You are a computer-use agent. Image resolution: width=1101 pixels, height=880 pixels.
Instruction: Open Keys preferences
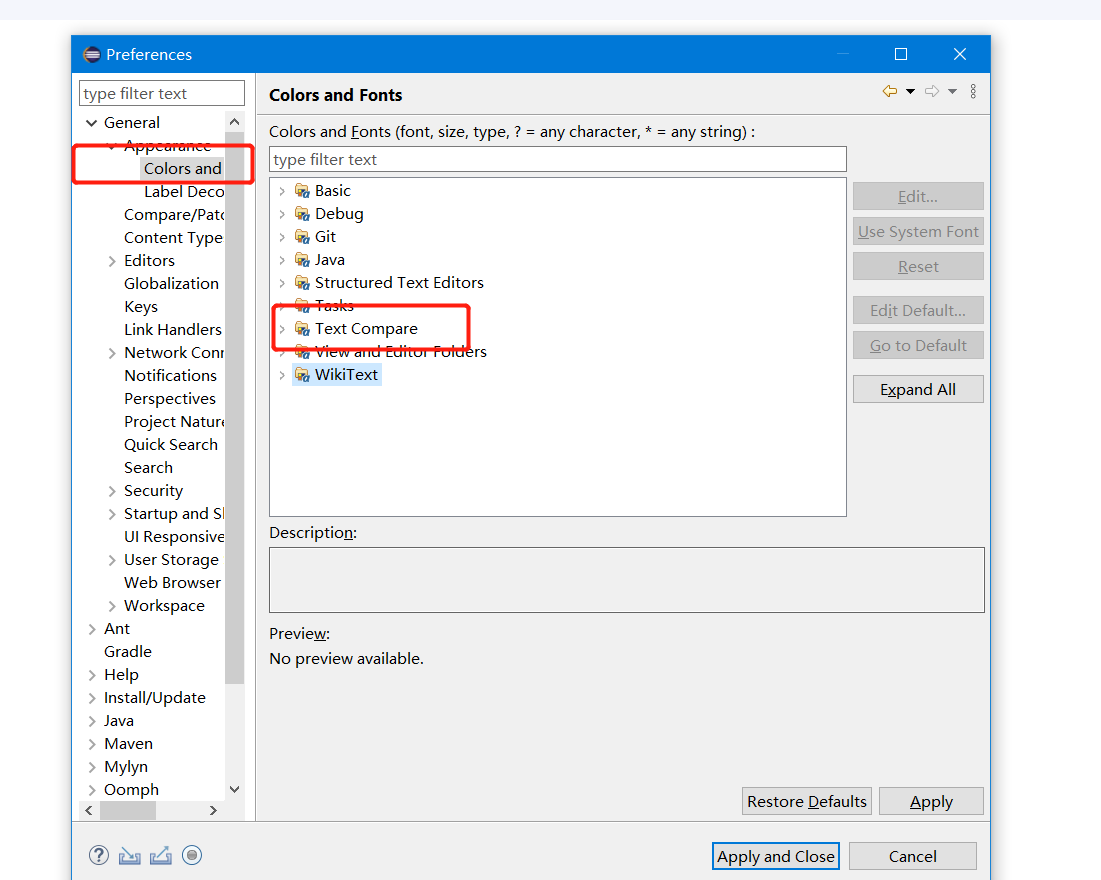(141, 307)
